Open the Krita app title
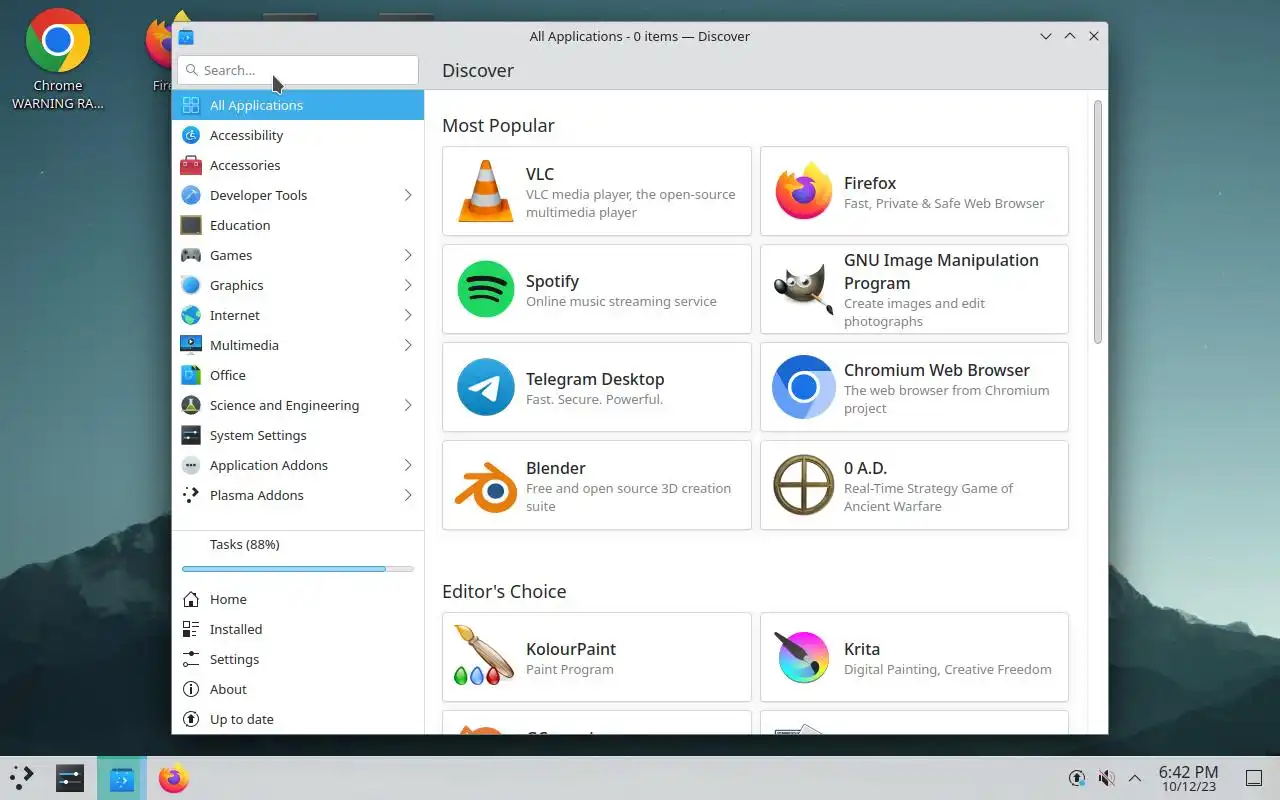This screenshot has width=1280, height=800. coord(862,649)
